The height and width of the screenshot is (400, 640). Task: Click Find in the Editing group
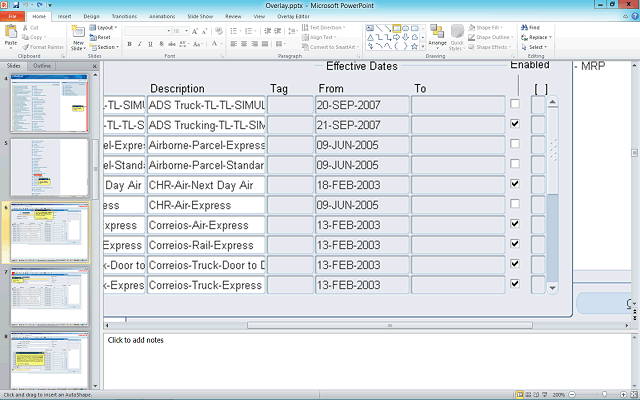[x=533, y=27]
